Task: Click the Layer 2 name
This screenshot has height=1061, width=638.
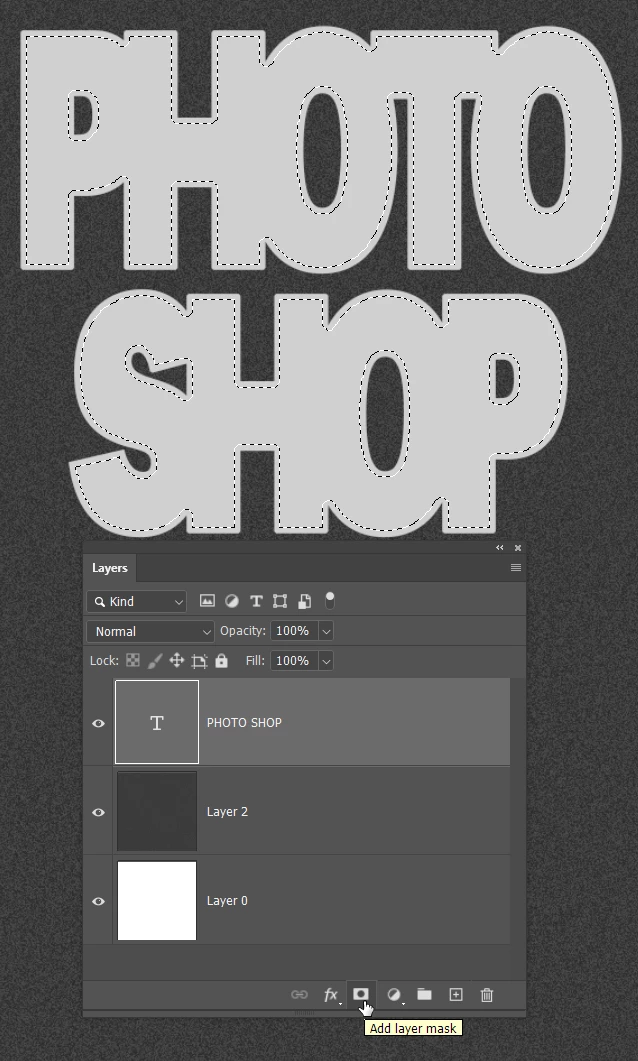Action: tap(227, 812)
